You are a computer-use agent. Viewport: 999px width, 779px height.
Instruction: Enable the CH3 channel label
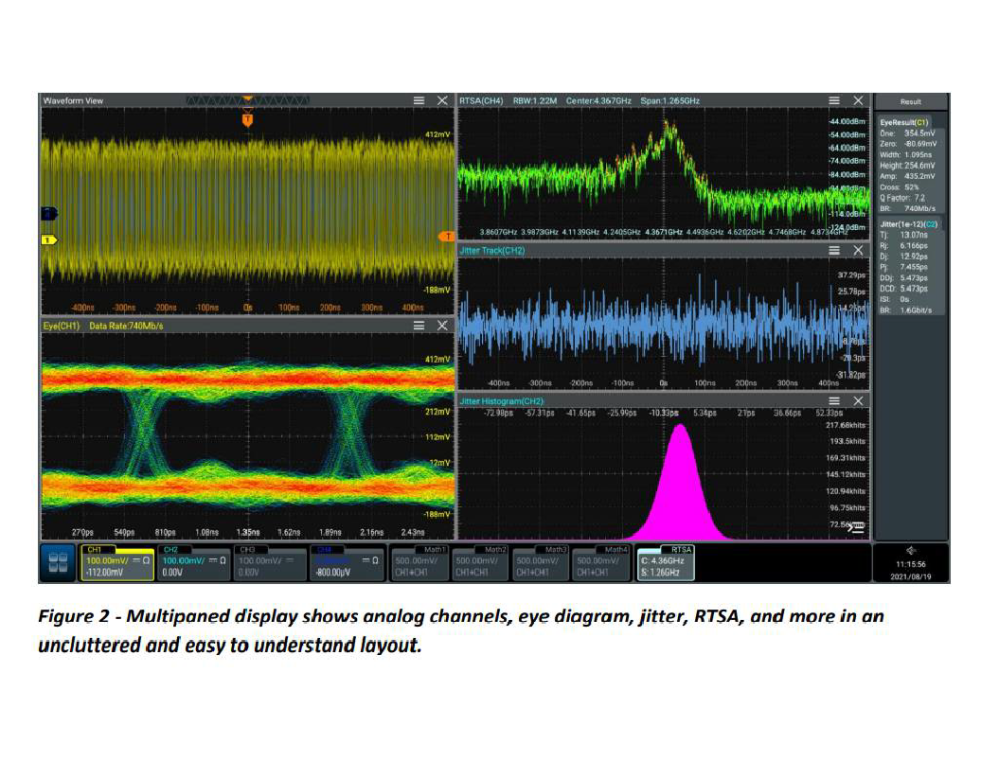[248, 550]
